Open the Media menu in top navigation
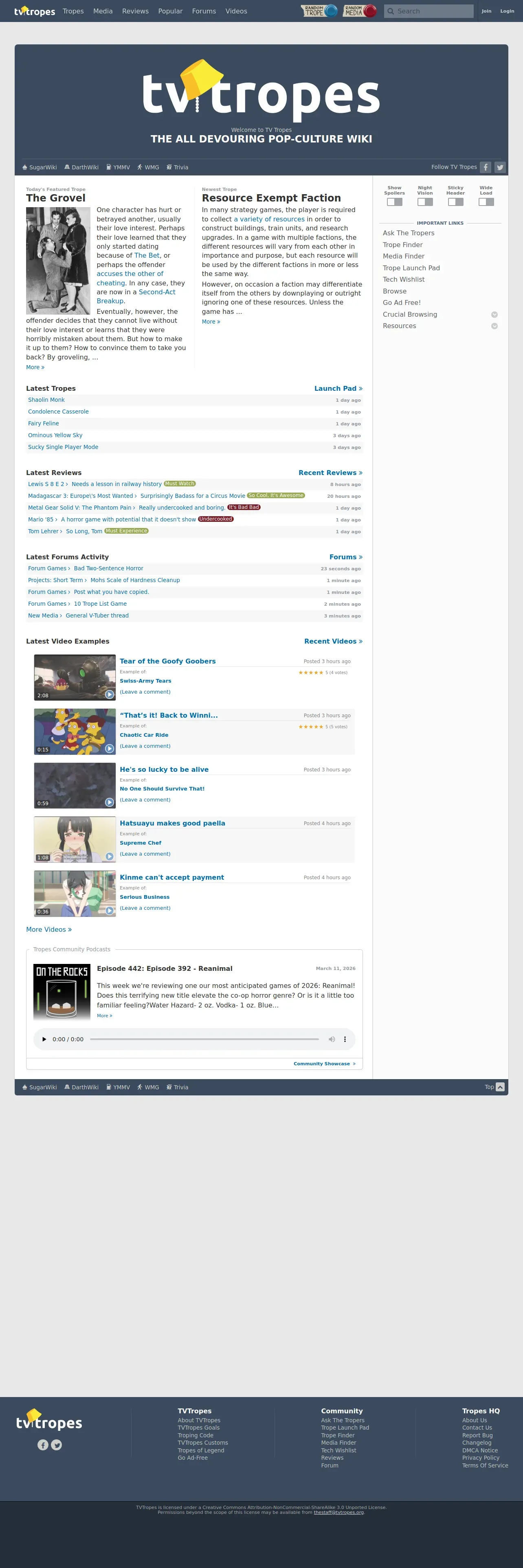The width and height of the screenshot is (523, 1568). coord(103,11)
